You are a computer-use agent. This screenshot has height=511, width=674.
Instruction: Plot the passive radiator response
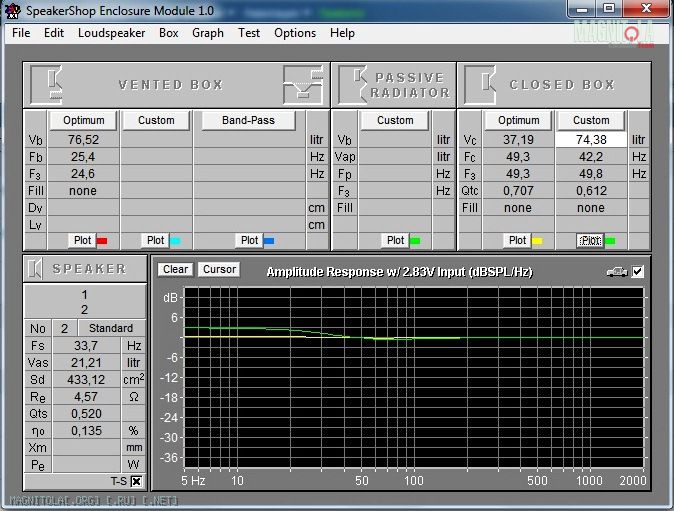[x=395, y=240]
